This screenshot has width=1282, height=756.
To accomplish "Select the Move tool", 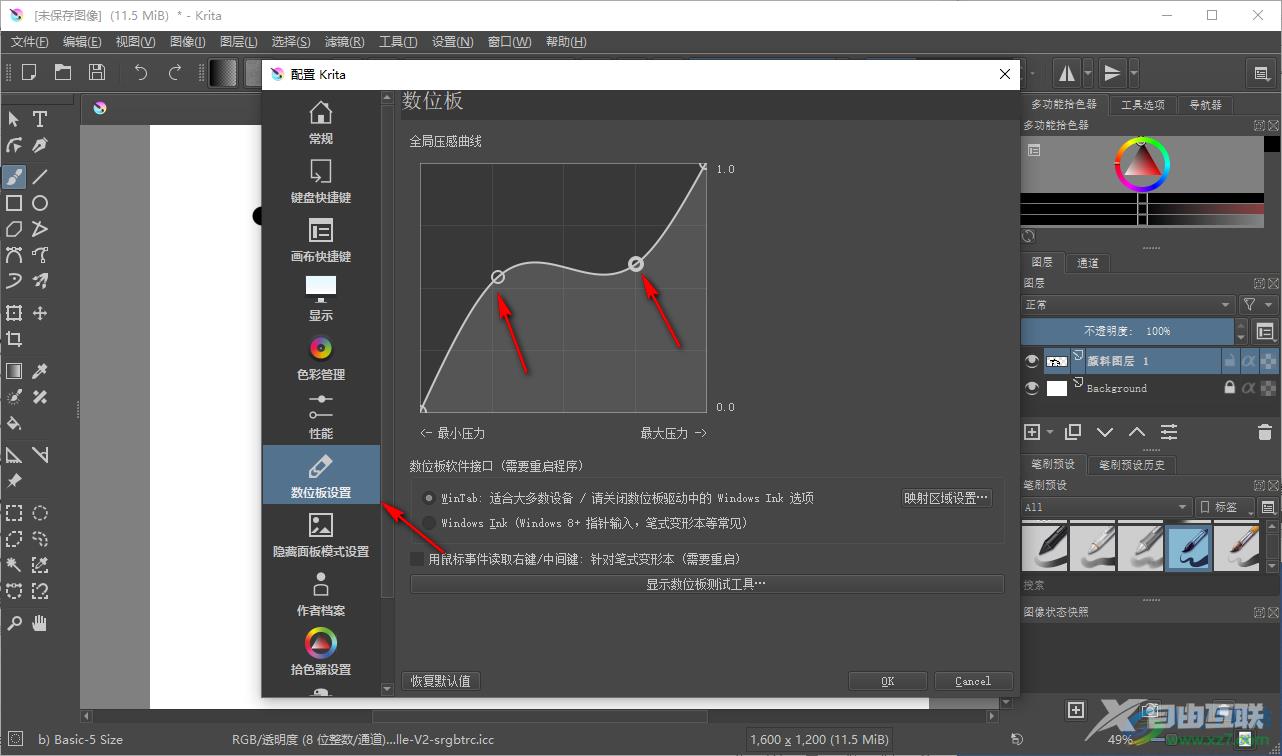I will coord(40,313).
